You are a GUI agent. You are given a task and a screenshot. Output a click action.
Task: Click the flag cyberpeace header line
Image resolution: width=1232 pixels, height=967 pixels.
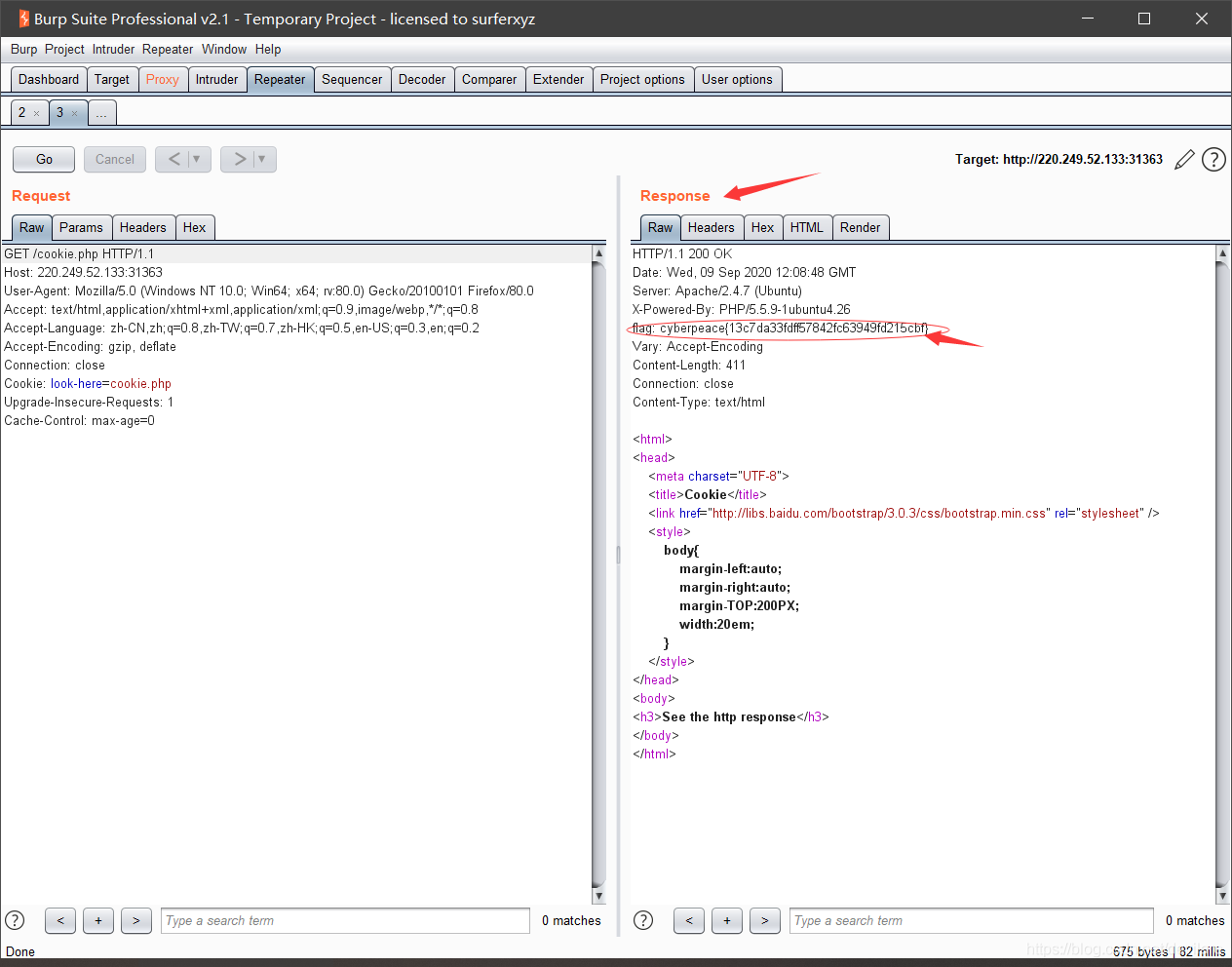click(780, 329)
